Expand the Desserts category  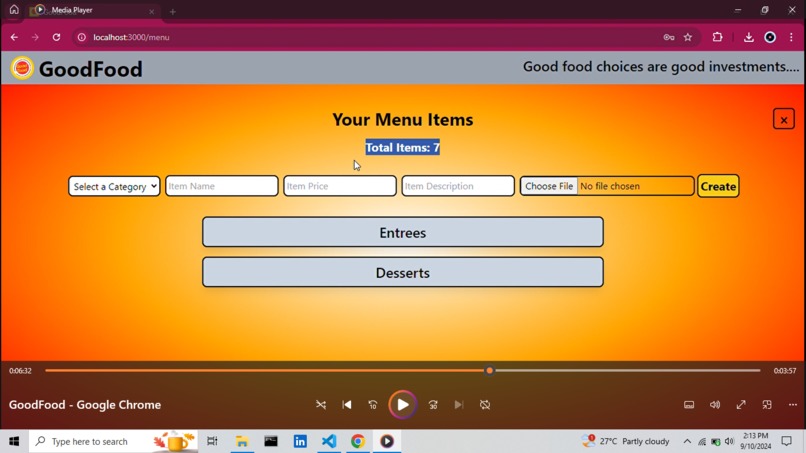[x=402, y=273]
